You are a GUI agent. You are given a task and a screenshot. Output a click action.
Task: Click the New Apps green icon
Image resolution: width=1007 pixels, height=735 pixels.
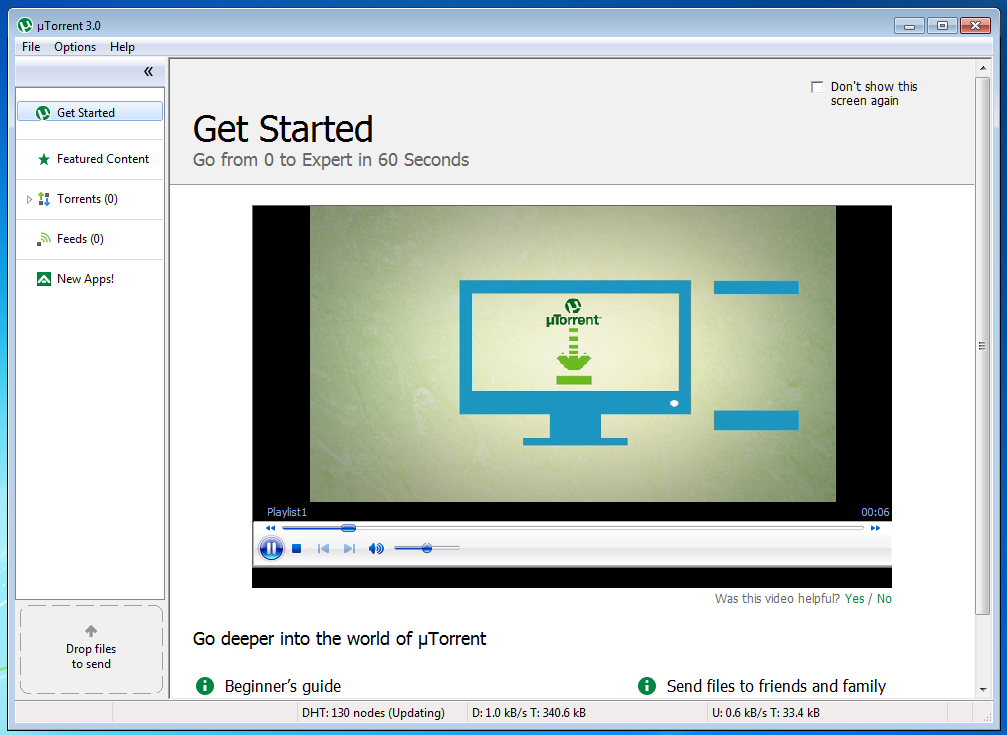click(x=44, y=279)
